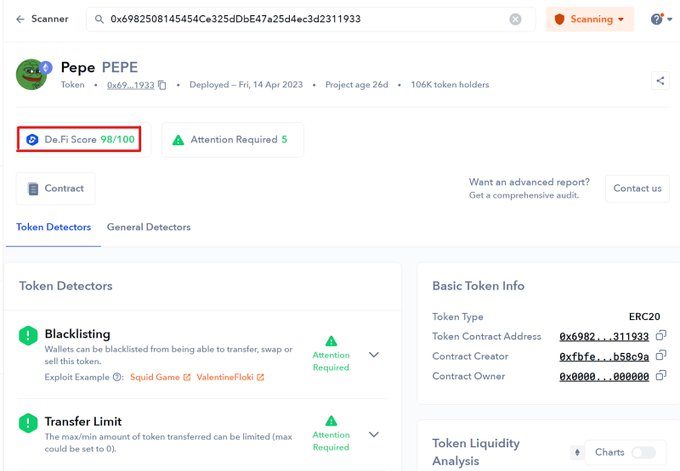Click the token address search field

point(300,19)
